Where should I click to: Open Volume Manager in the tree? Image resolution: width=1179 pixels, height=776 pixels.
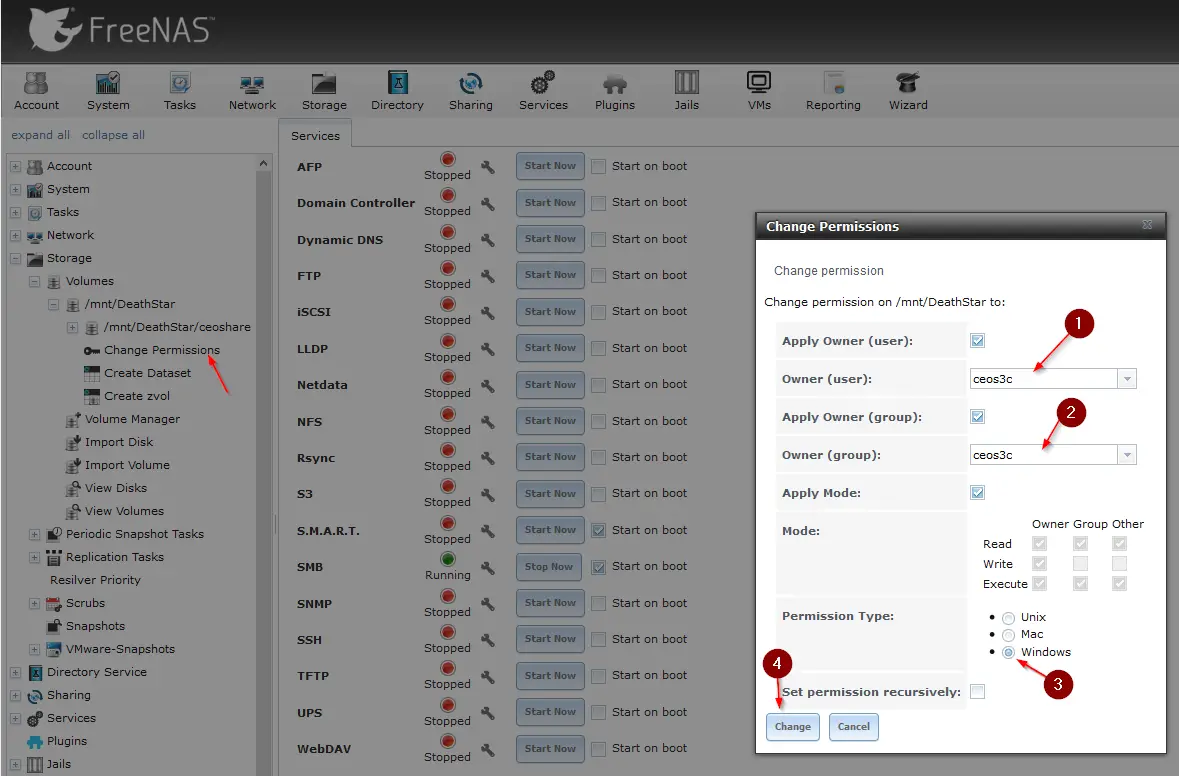click(132, 419)
